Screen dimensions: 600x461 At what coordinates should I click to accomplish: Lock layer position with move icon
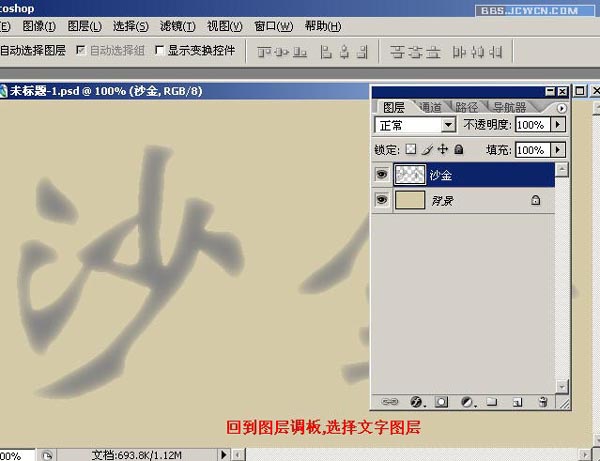click(443, 149)
